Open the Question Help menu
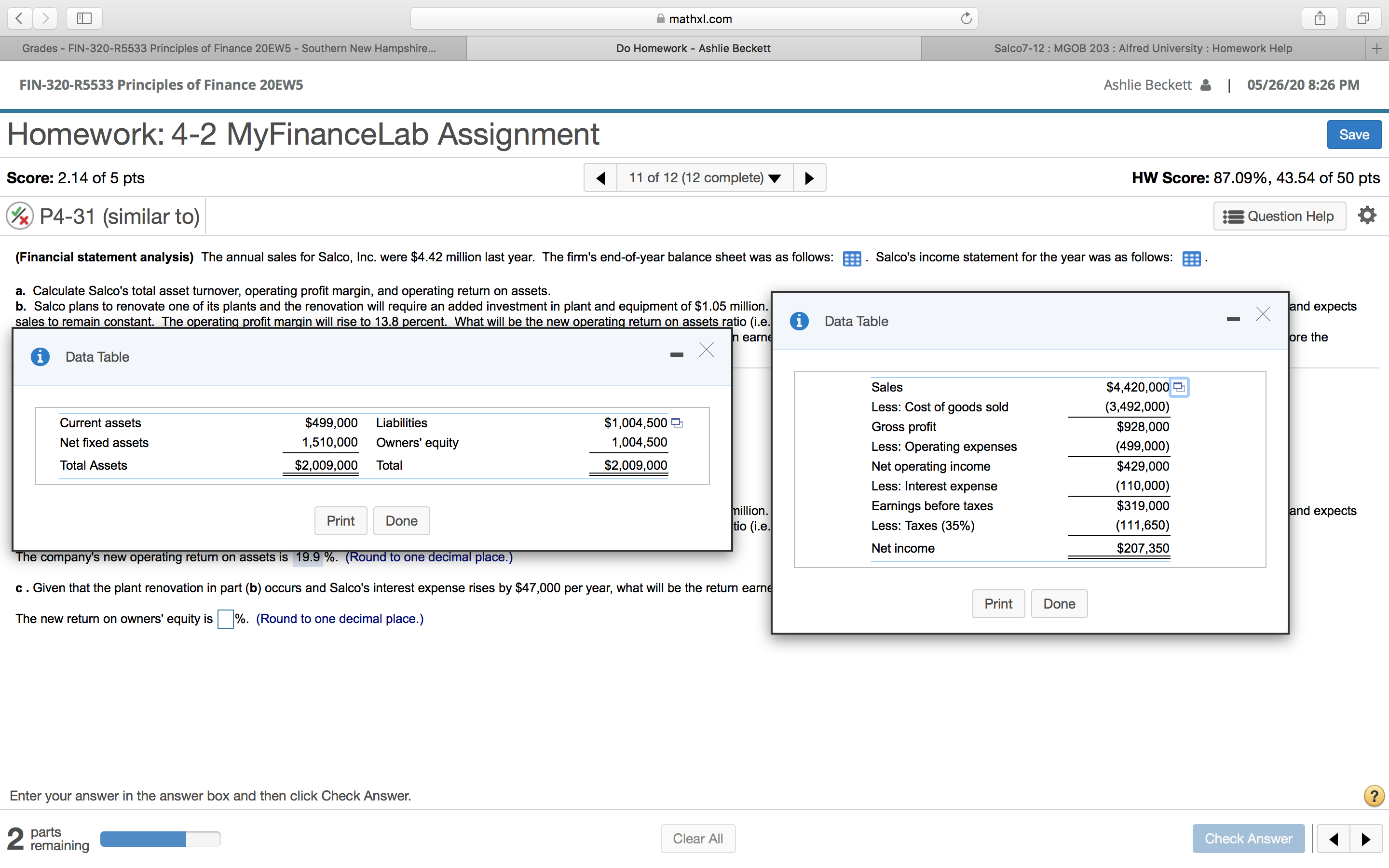This screenshot has height=868, width=1389. pyautogui.click(x=1279, y=217)
